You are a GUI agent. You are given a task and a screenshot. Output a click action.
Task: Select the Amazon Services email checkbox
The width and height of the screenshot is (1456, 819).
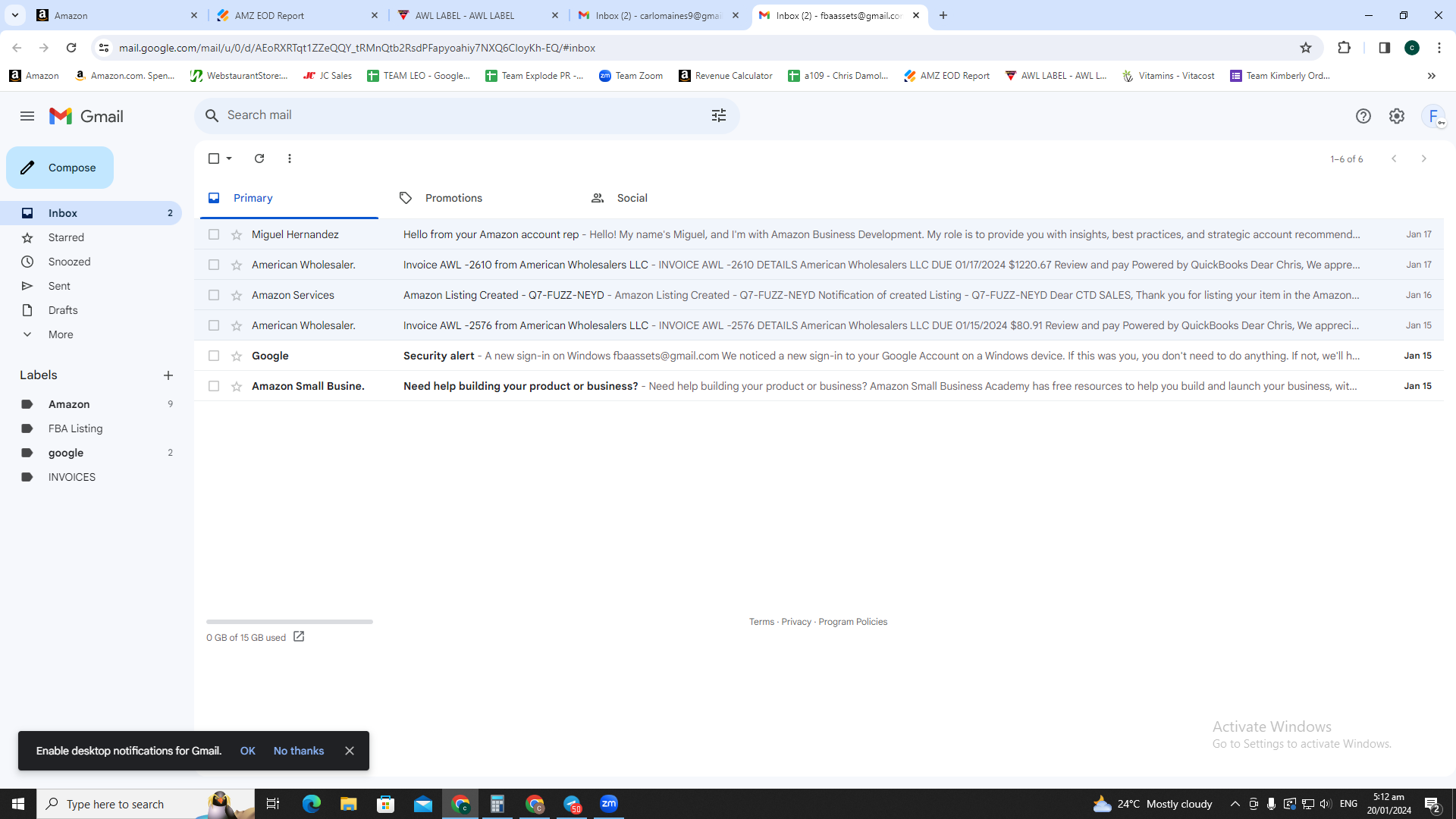coord(214,295)
